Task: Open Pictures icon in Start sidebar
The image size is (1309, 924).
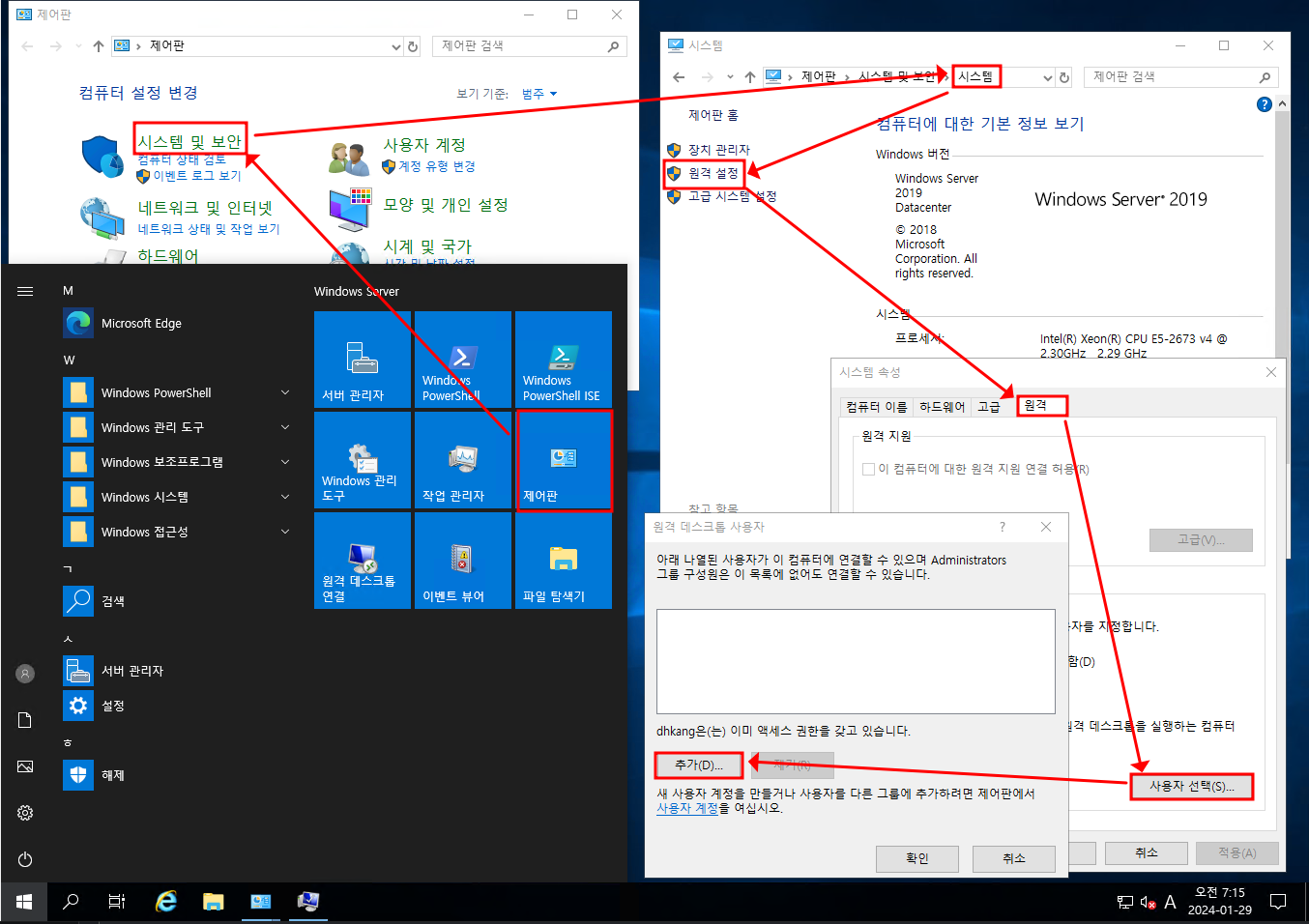Action: pyautogui.click(x=25, y=766)
